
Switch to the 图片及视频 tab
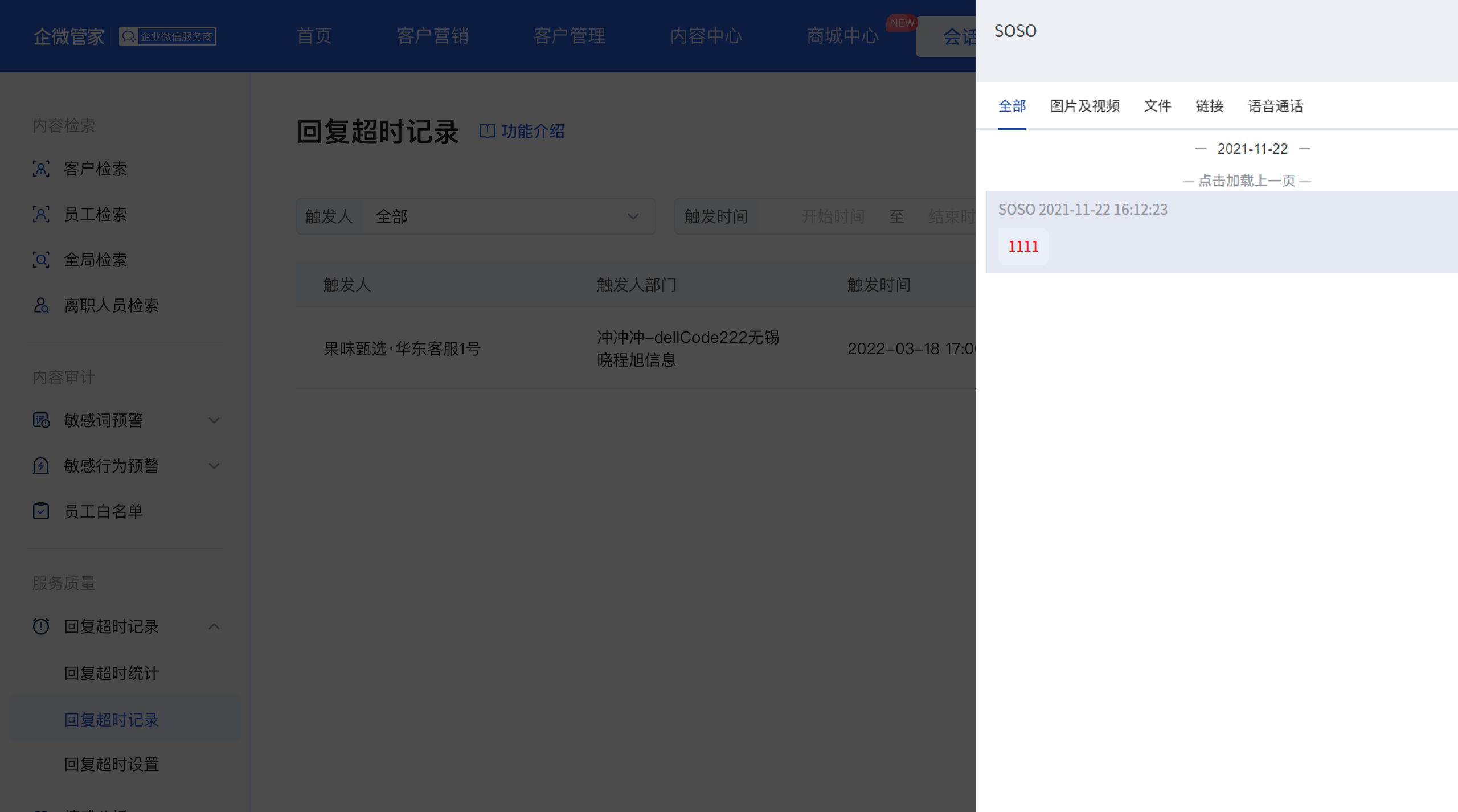click(1085, 106)
